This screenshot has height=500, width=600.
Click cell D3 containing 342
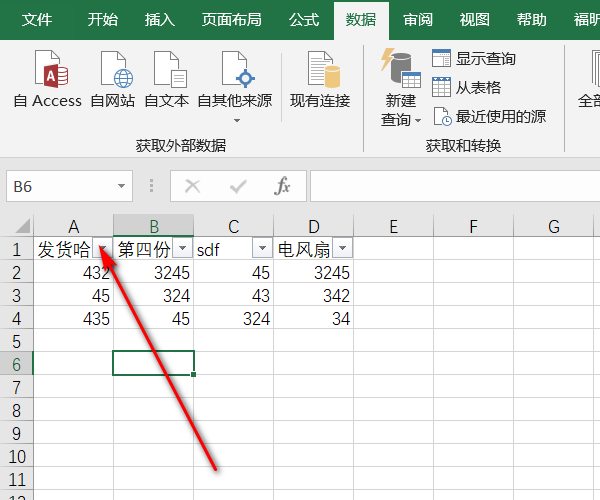314,295
